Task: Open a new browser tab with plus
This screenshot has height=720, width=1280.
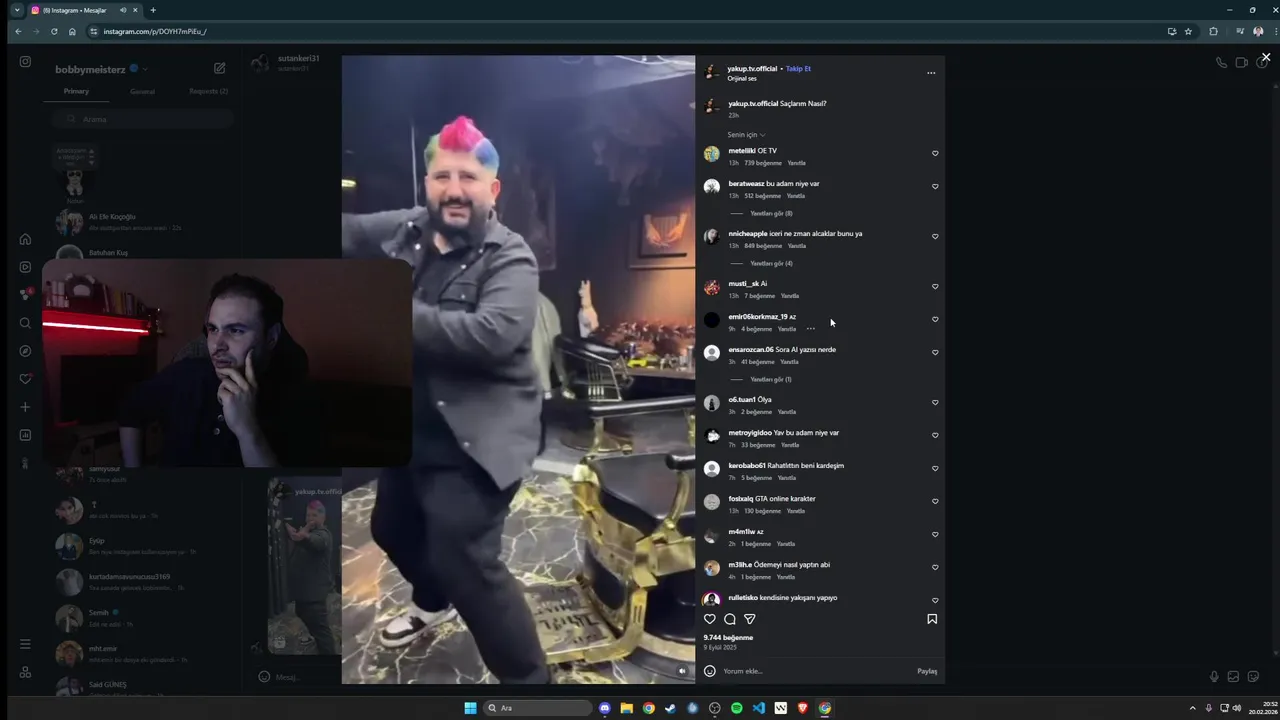Action: pyautogui.click(x=153, y=10)
